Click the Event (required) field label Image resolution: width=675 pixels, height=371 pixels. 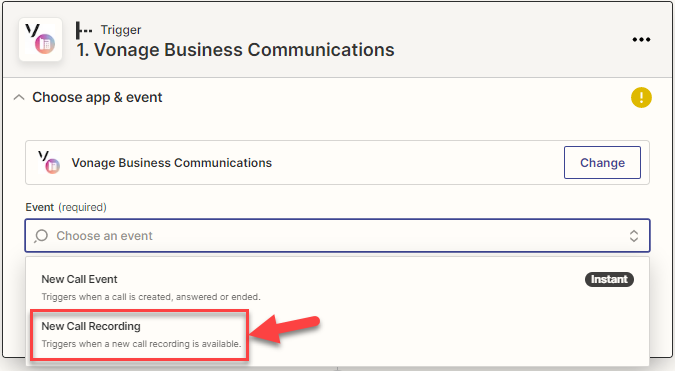[66, 207]
